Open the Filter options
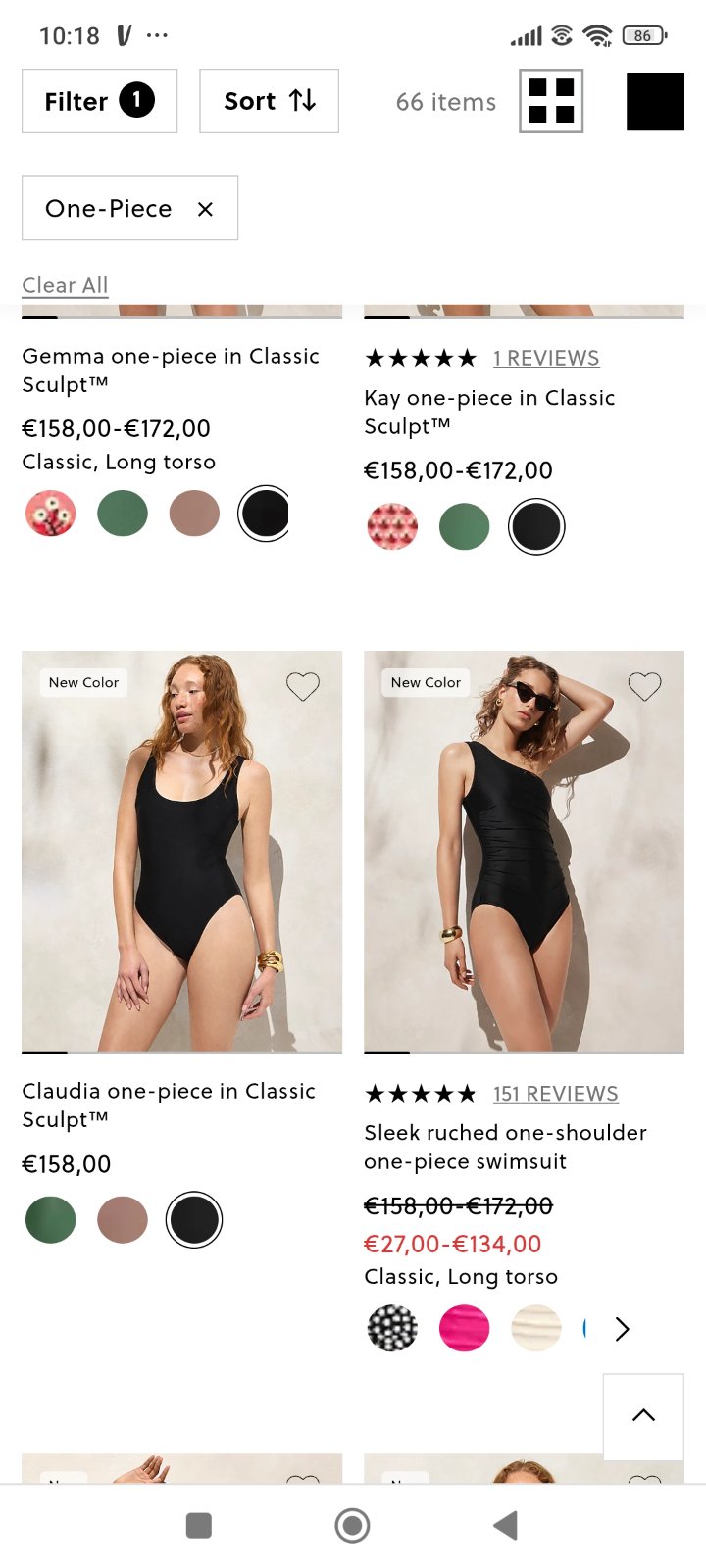706x1568 pixels. pyautogui.click(x=99, y=101)
